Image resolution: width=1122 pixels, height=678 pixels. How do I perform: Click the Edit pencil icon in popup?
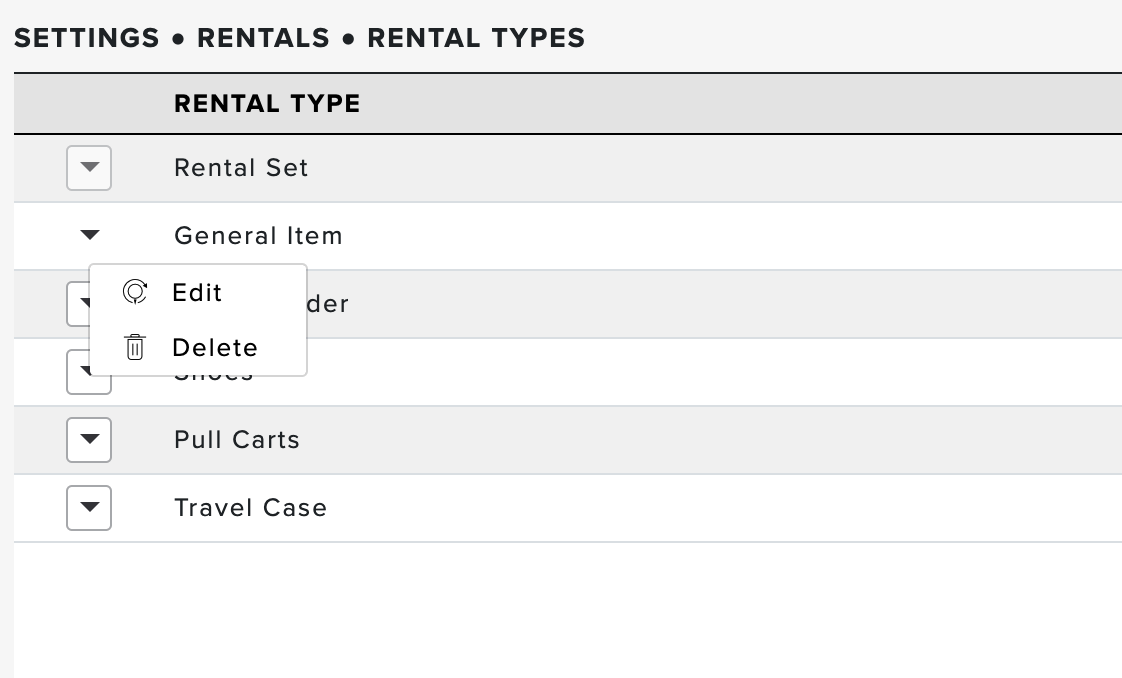coord(135,293)
